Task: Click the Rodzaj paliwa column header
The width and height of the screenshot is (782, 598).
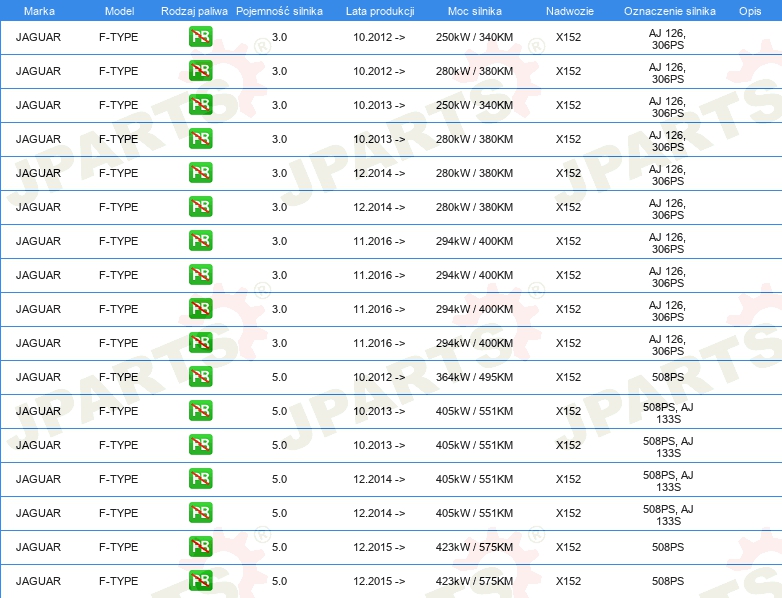Action: pos(194,11)
